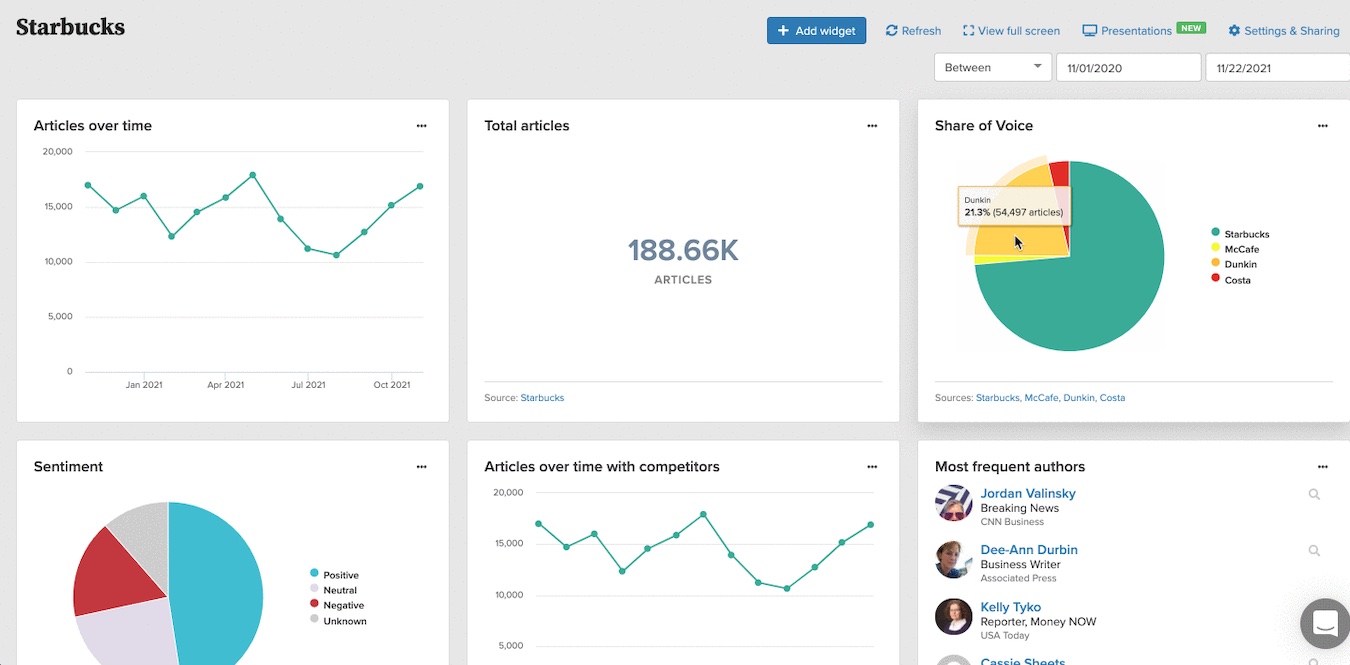Open Total articles widget ellipsis menu

tap(872, 126)
